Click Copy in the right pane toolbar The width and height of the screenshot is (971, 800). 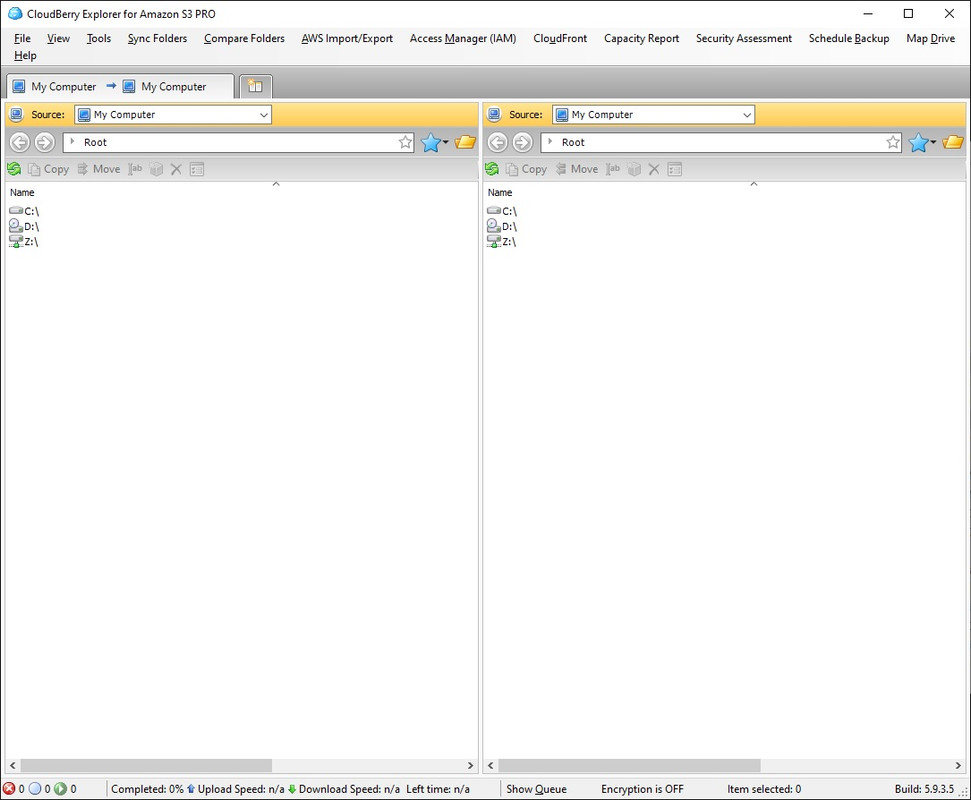point(527,169)
